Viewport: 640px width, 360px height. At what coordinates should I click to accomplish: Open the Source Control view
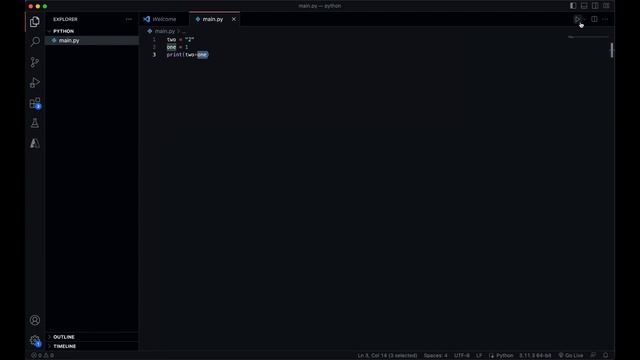pyautogui.click(x=35, y=62)
